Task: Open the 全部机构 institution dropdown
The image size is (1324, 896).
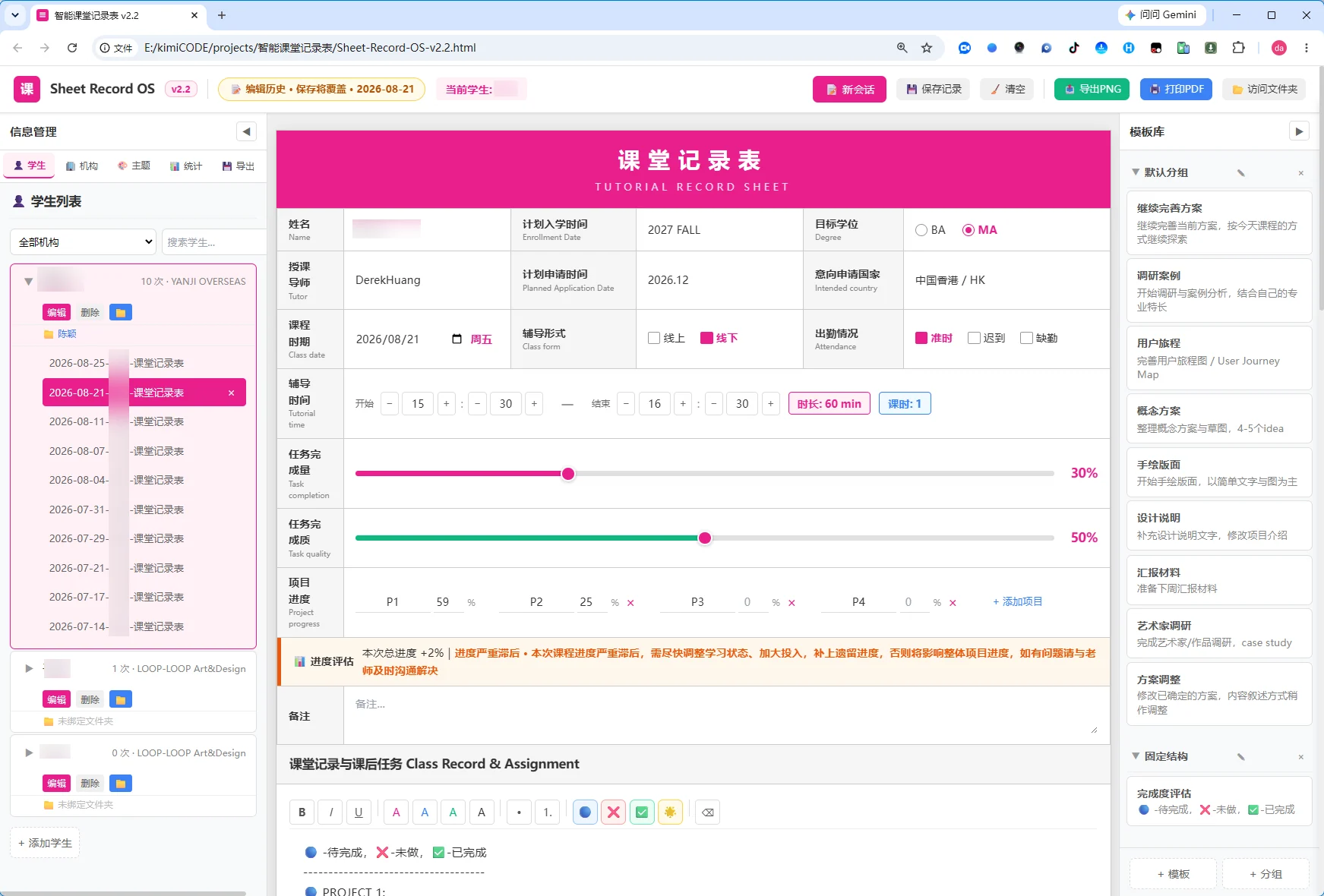Action: (84, 241)
